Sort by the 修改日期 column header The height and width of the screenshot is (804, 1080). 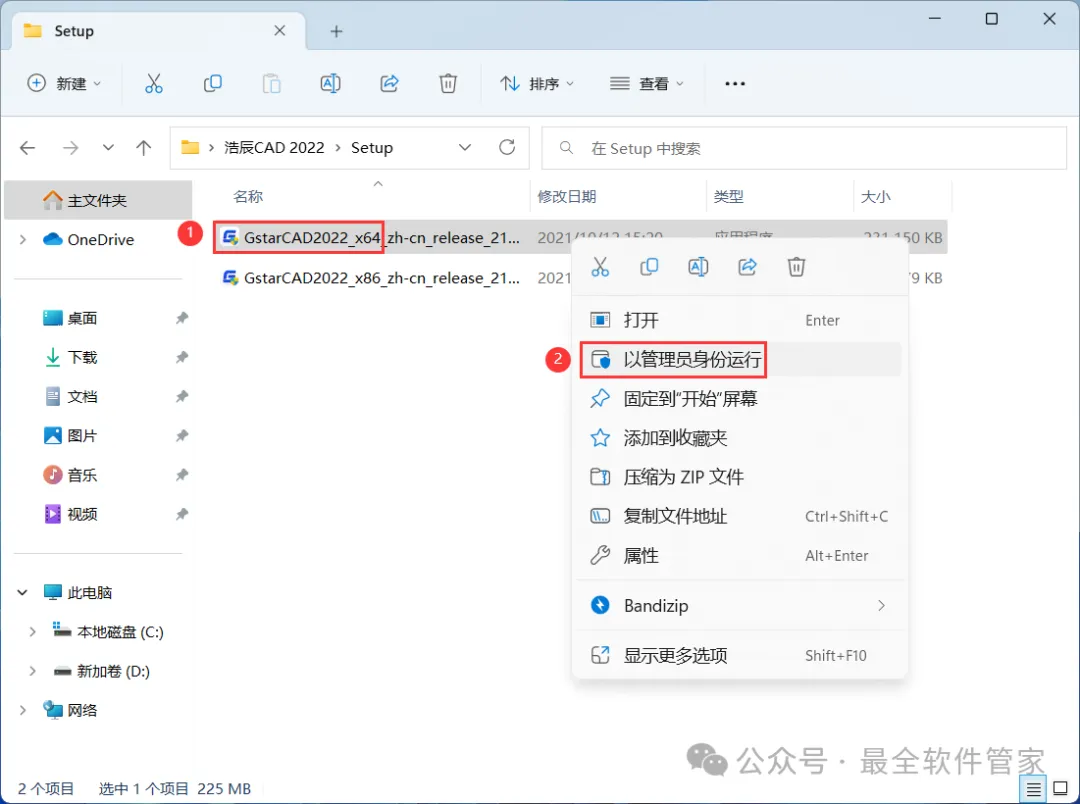[567, 196]
